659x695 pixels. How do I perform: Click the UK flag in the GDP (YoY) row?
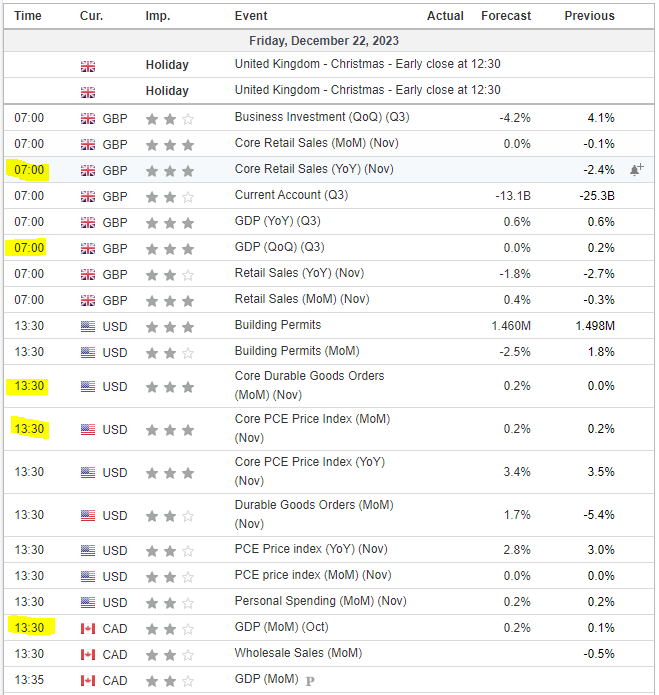(x=88, y=222)
